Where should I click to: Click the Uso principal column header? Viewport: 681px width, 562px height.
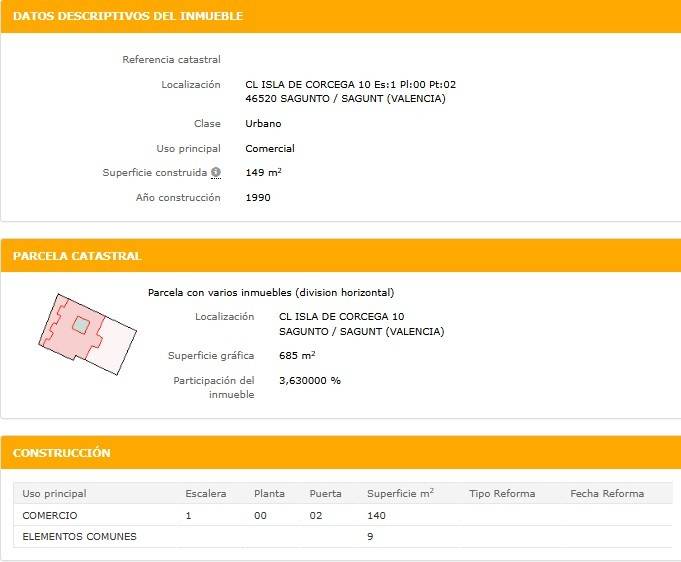[54, 493]
